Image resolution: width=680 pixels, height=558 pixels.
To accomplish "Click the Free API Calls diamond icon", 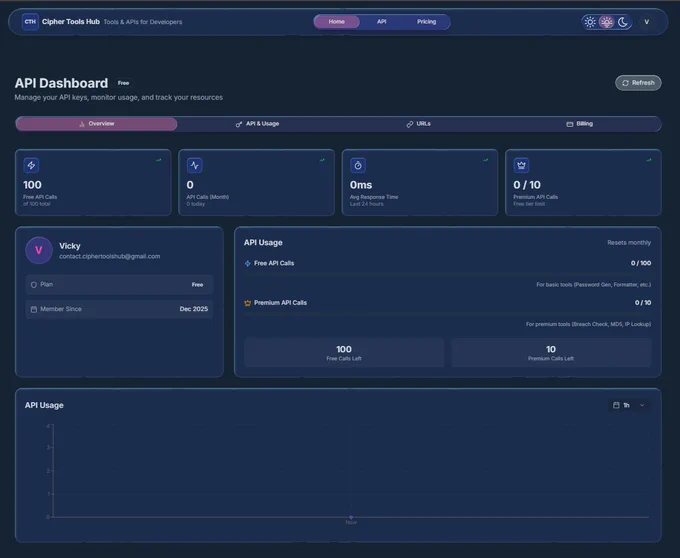I will [248, 263].
